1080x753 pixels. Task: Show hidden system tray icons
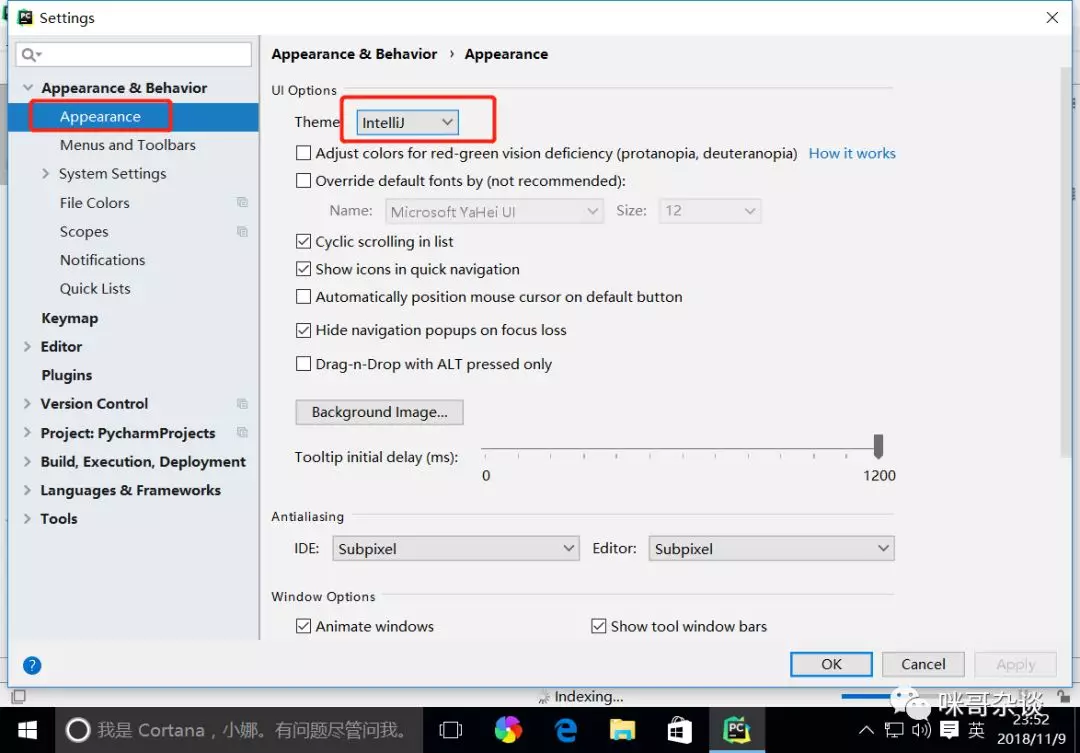(866, 730)
